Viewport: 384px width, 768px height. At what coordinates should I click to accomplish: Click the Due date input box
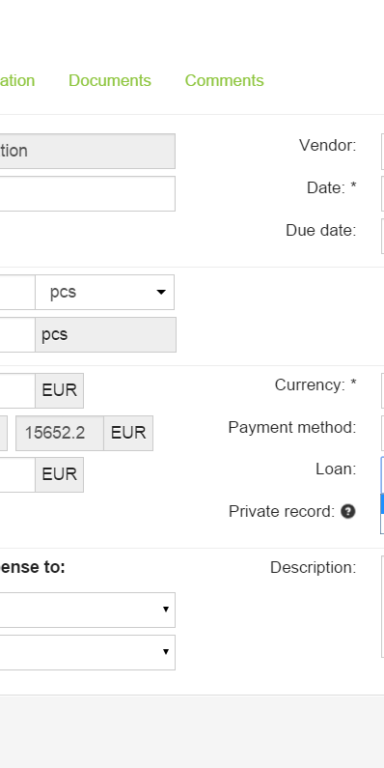point(383,237)
